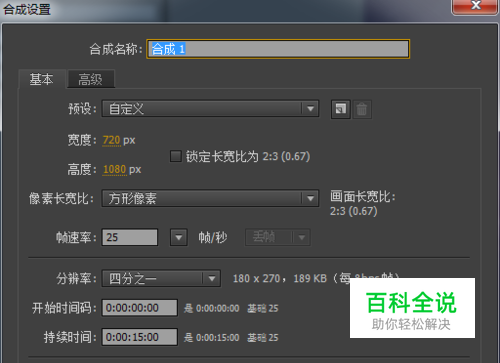Image resolution: width=500 pixels, height=363 pixels.
Task: Click the 帧速率 value field 25
Action: [x=130, y=237]
